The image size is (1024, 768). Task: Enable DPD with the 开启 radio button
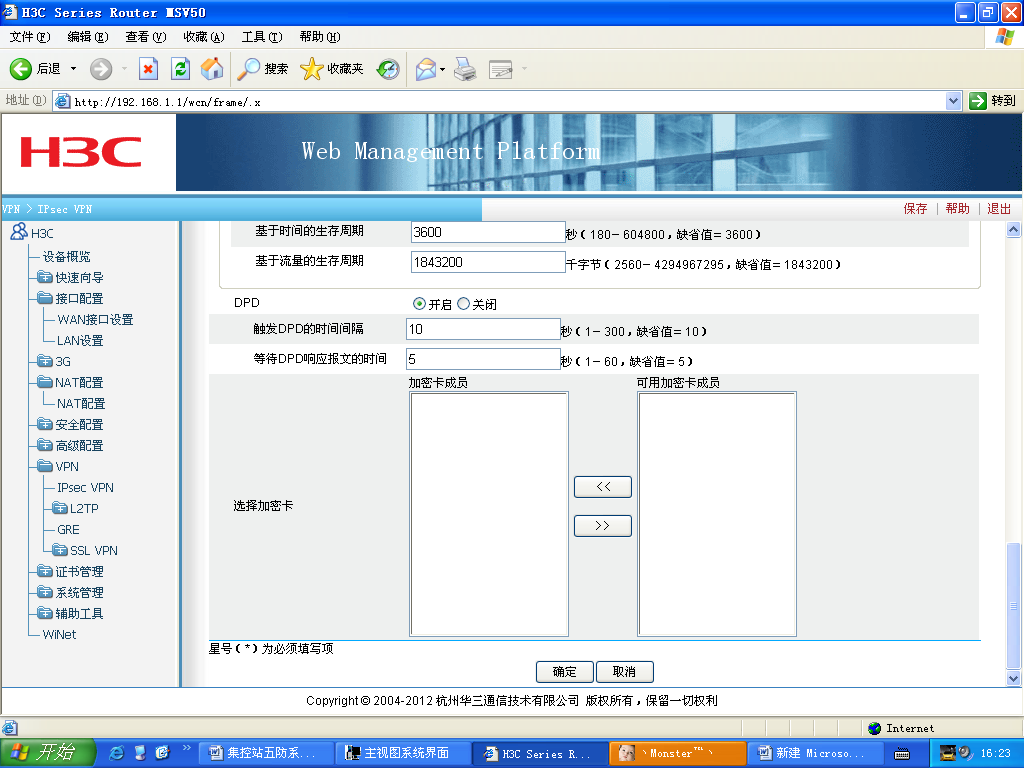pyautogui.click(x=419, y=304)
